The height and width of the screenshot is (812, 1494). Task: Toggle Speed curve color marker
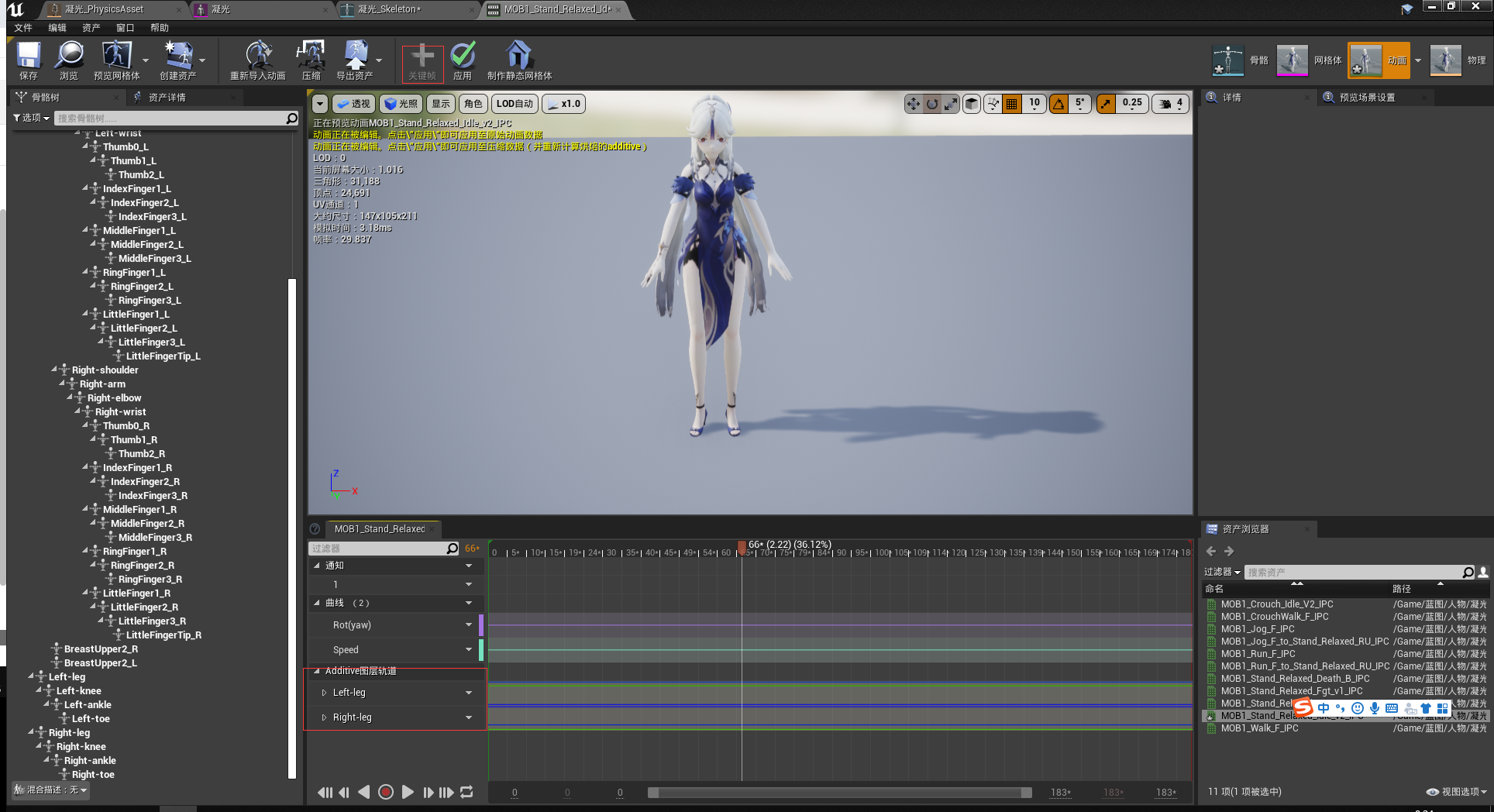(481, 650)
